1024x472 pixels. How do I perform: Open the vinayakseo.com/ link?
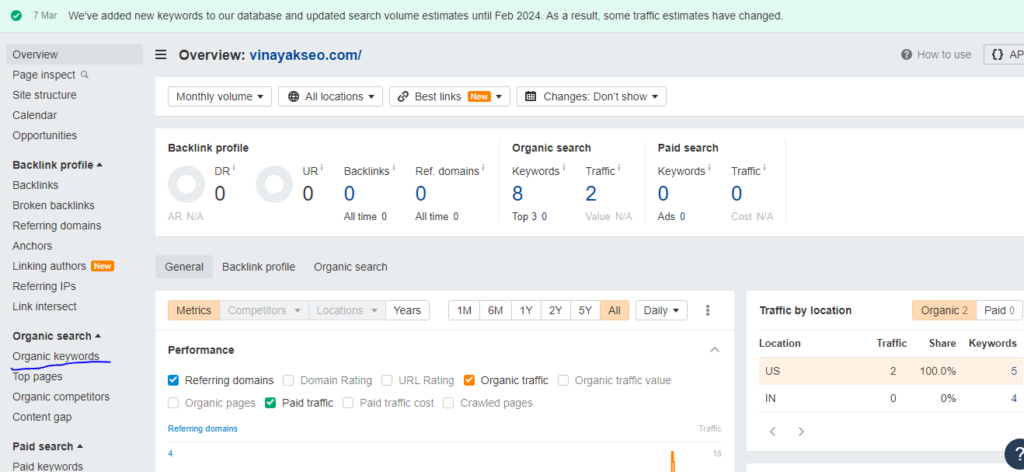click(x=306, y=55)
